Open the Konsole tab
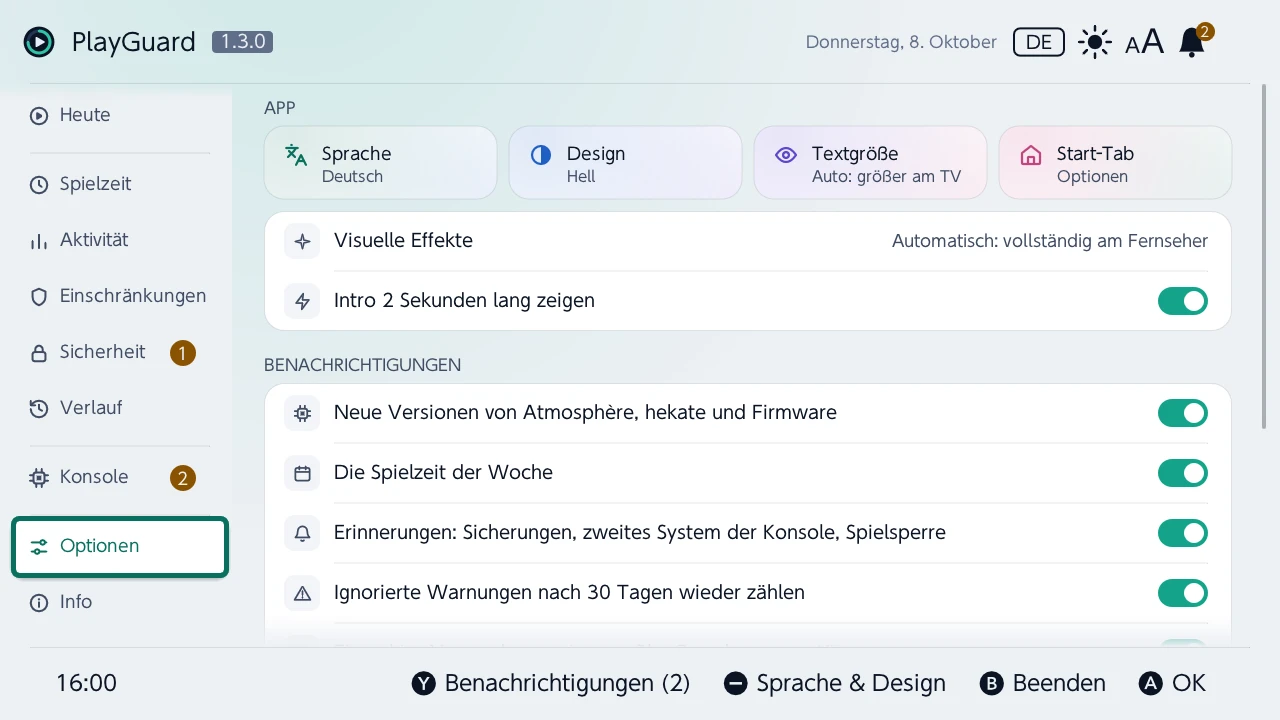 pos(120,477)
